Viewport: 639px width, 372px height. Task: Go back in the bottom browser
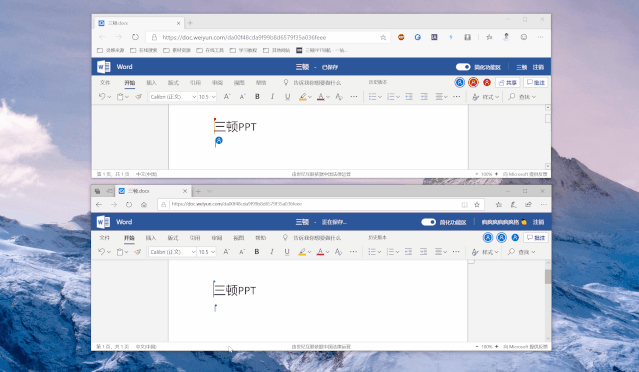[x=99, y=205]
